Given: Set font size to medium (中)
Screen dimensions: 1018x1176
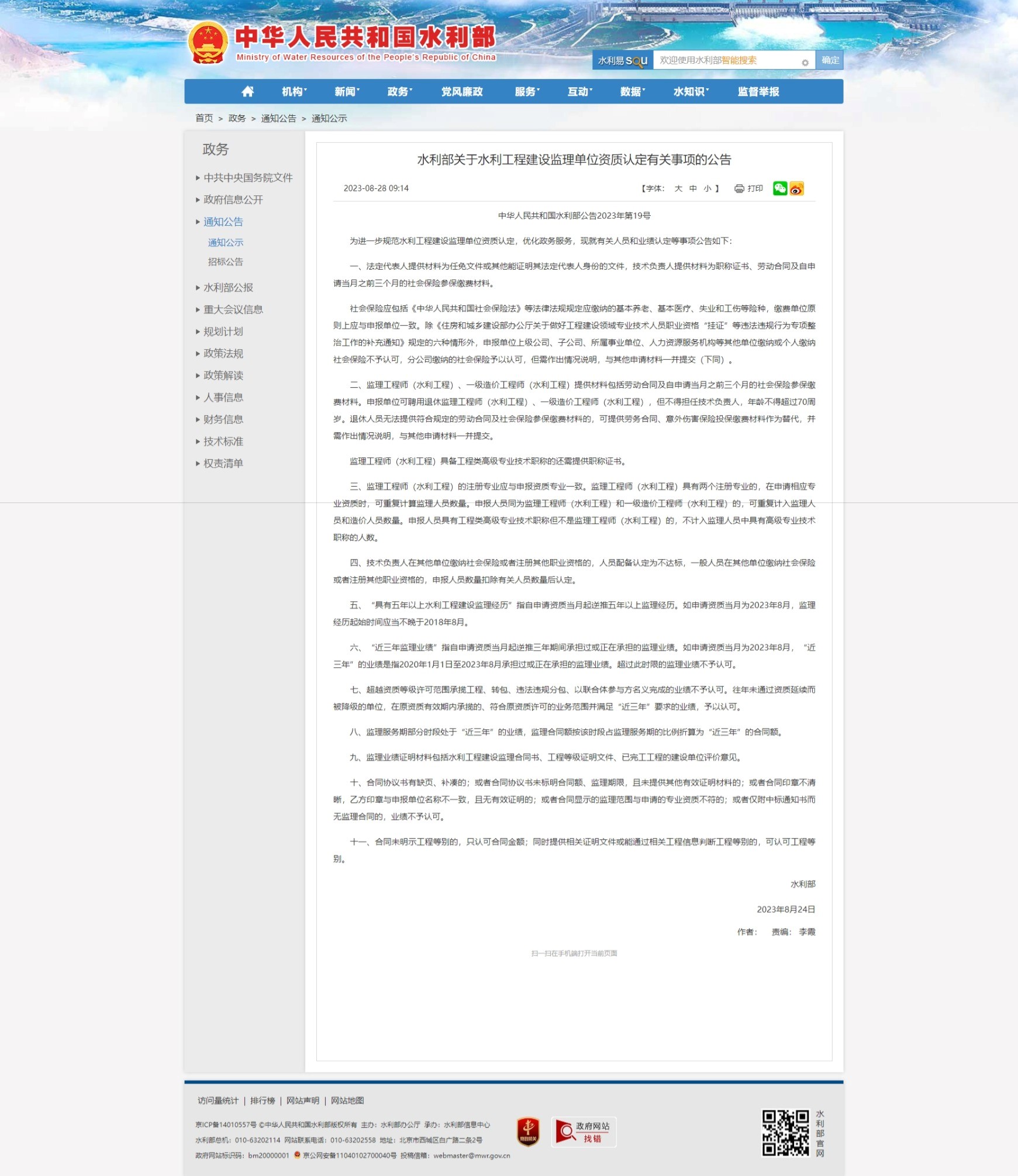Looking at the screenshot, I should tap(693, 188).
